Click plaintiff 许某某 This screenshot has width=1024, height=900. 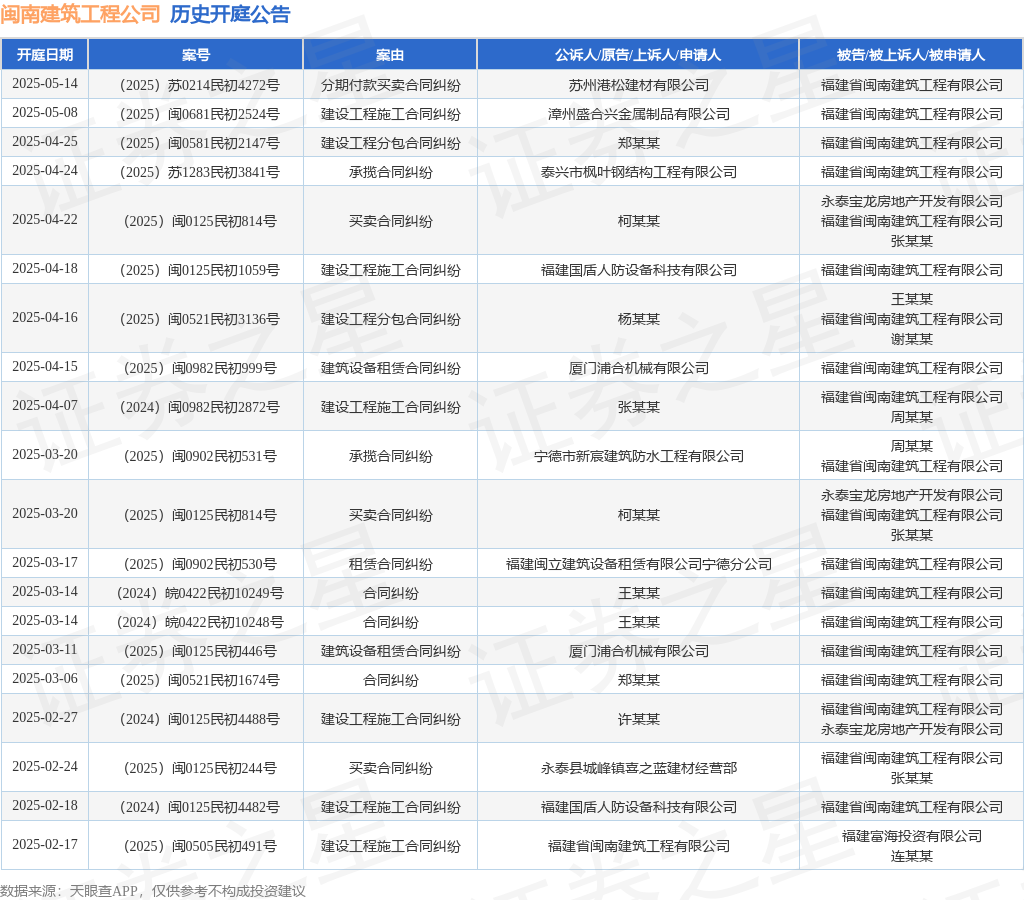[x=639, y=719]
